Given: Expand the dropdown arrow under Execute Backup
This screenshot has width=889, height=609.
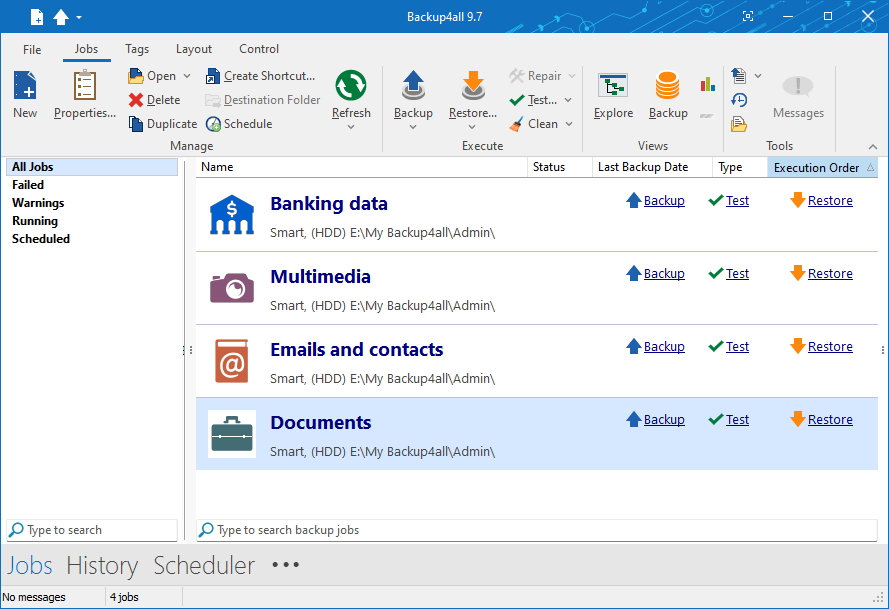Looking at the screenshot, I should coord(413,127).
